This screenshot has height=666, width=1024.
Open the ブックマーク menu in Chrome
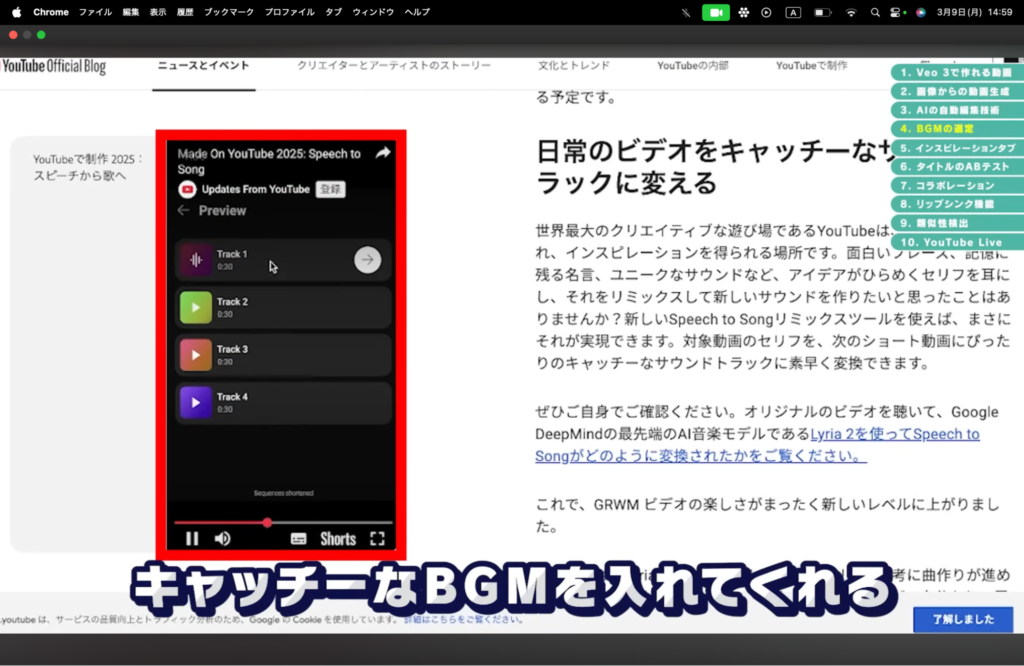tap(229, 12)
